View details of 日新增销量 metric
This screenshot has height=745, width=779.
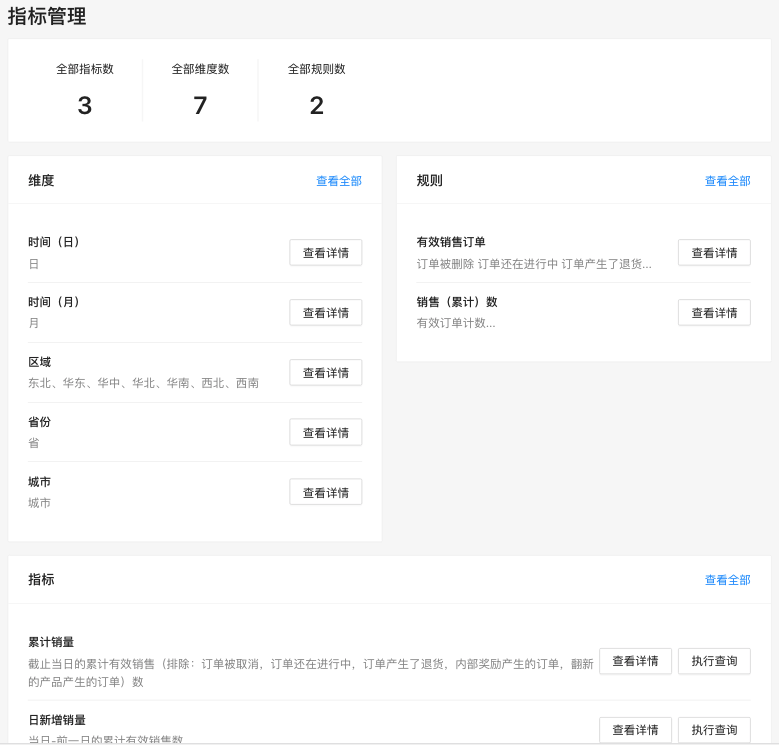(x=635, y=730)
